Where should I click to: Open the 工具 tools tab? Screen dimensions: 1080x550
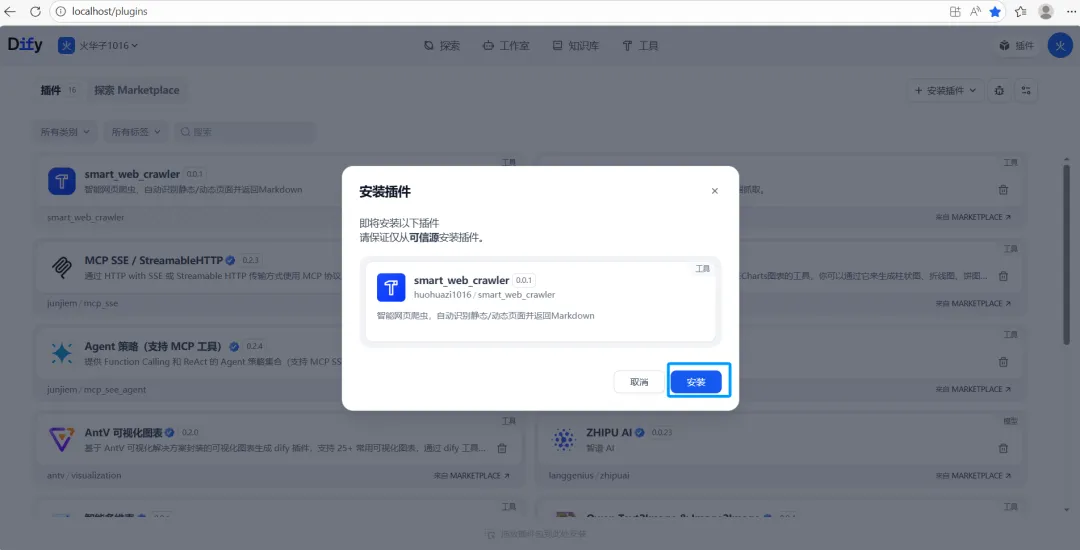tap(641, 46)
